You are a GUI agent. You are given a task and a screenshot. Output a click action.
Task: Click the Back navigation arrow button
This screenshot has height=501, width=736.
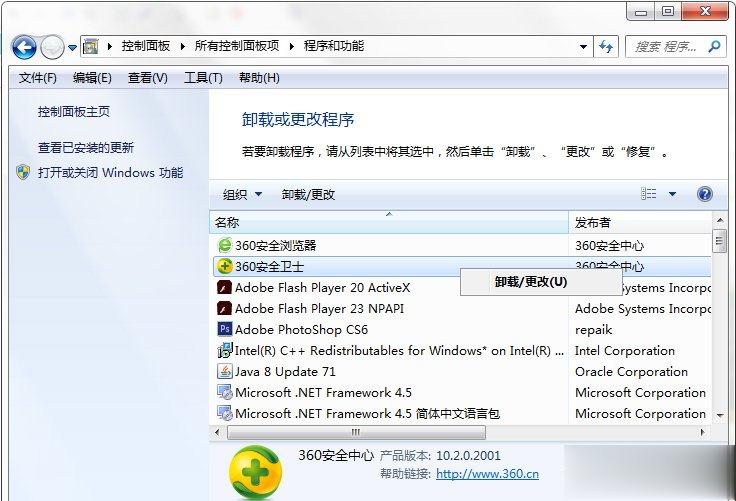coord(24,47)
